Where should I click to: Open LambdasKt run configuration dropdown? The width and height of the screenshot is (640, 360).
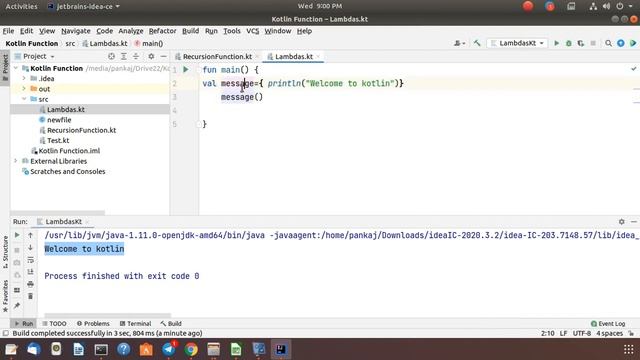[x=517, y=43]
